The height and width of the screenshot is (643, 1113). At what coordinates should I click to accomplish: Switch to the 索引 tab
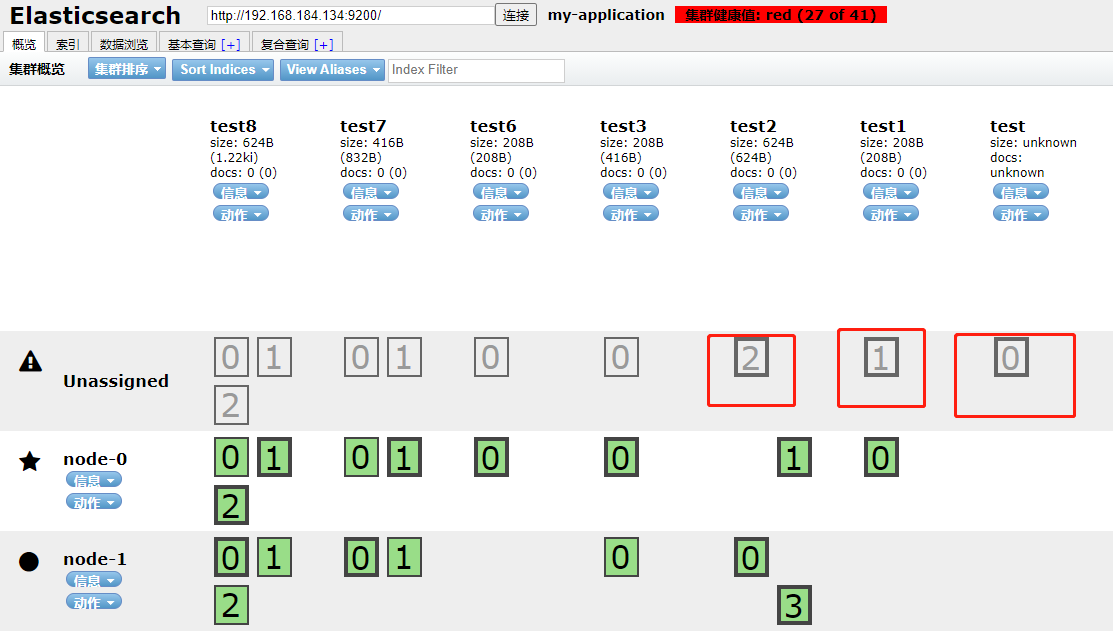click(67, 43)
